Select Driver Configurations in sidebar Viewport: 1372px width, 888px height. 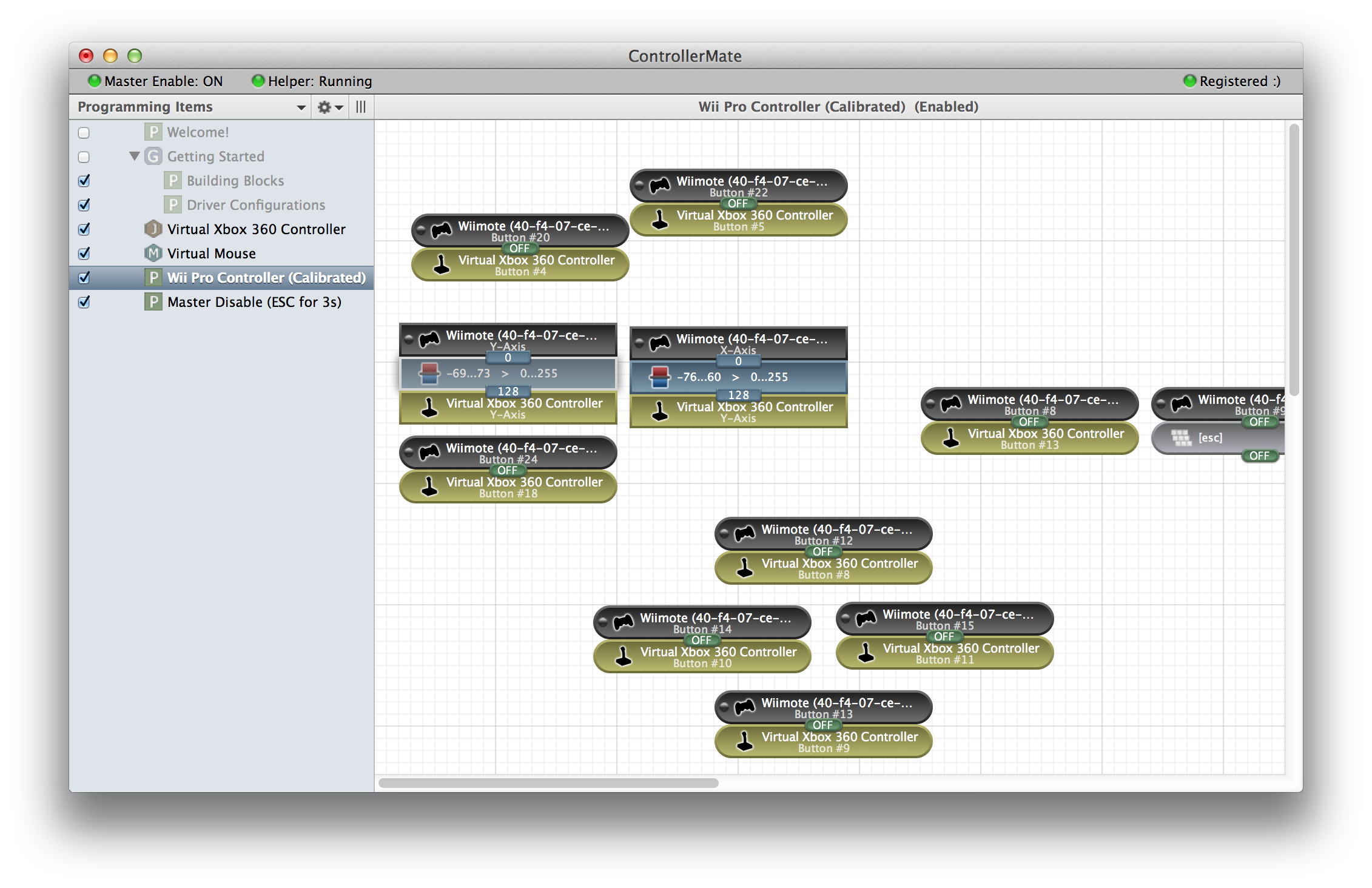255,205
